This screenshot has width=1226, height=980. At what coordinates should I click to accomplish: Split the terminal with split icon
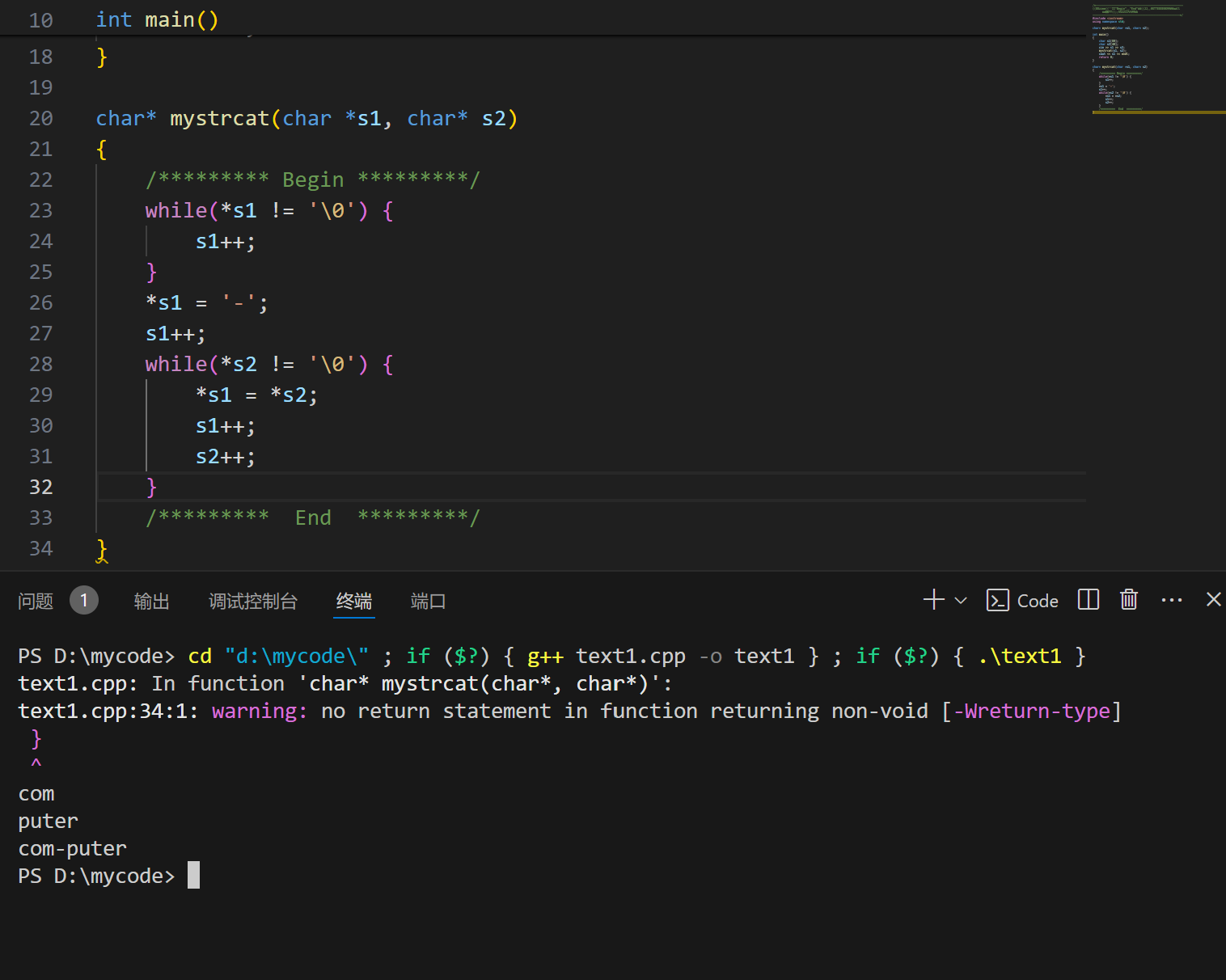point(1089,600)
